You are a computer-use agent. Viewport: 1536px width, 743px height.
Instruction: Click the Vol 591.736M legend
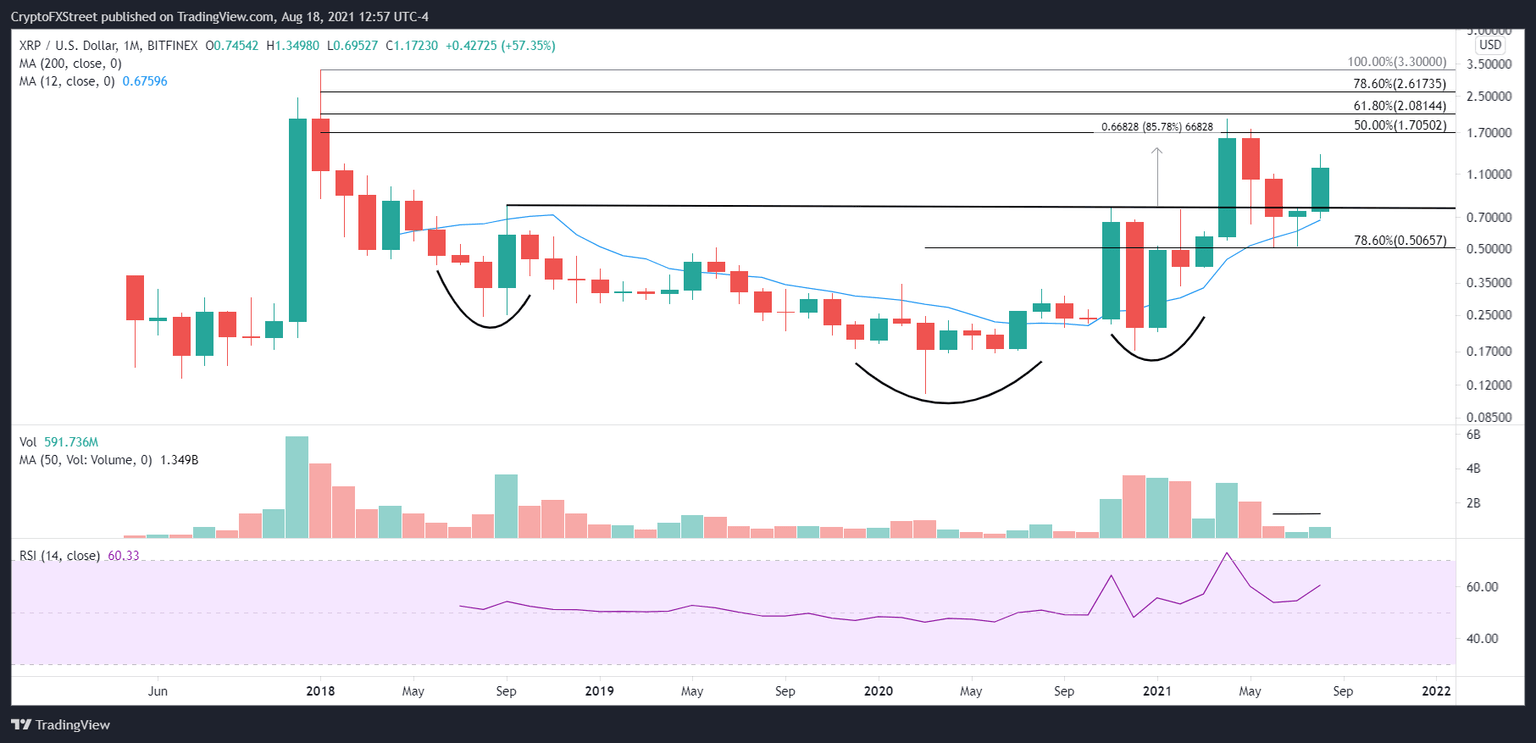60,442
